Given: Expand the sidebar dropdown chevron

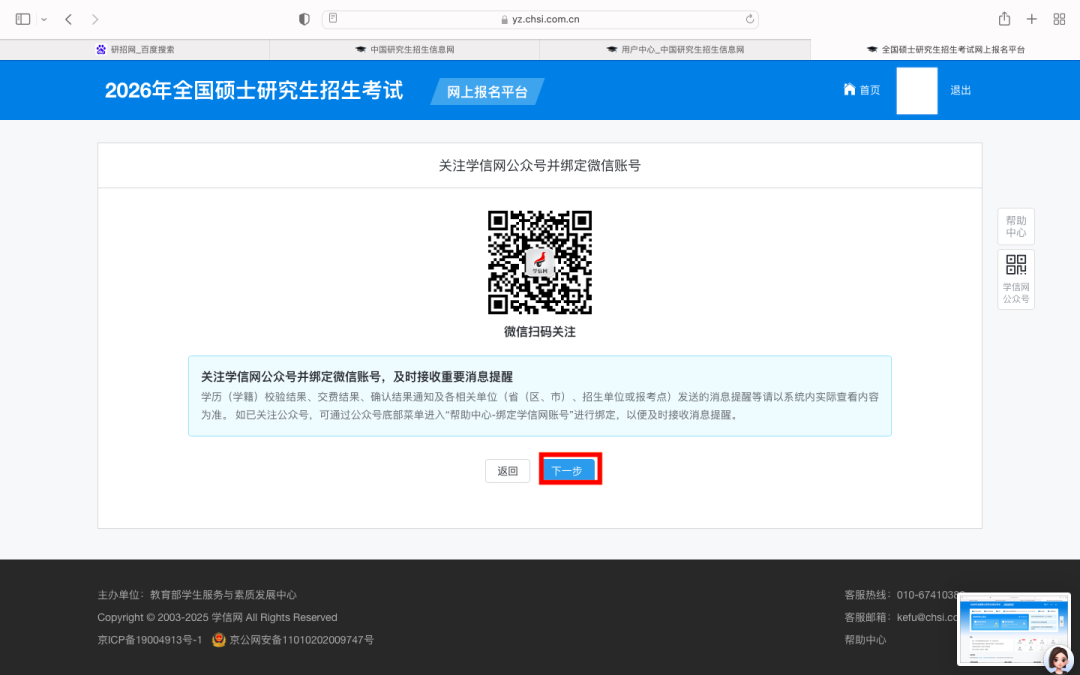Looking at the screenshot, I should click(x=44, y=19).
